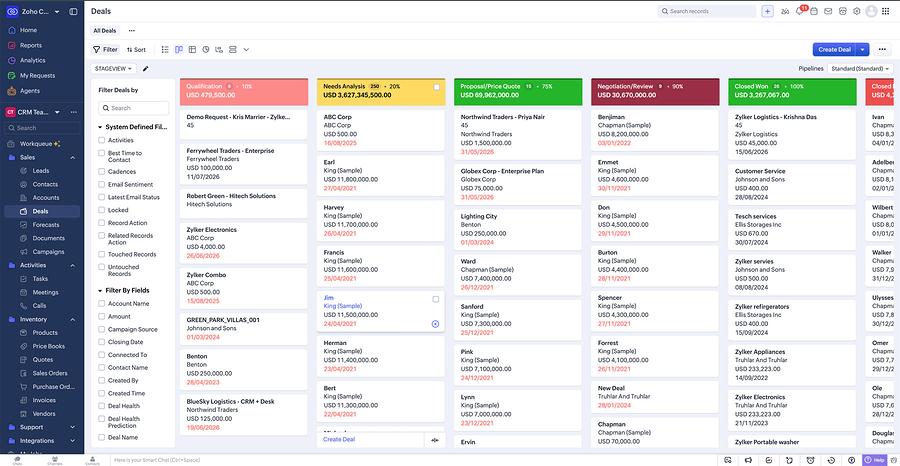Open the apps grid launcher icon
Viewport: 900px width, 466px height.
(x=886, y=11)
